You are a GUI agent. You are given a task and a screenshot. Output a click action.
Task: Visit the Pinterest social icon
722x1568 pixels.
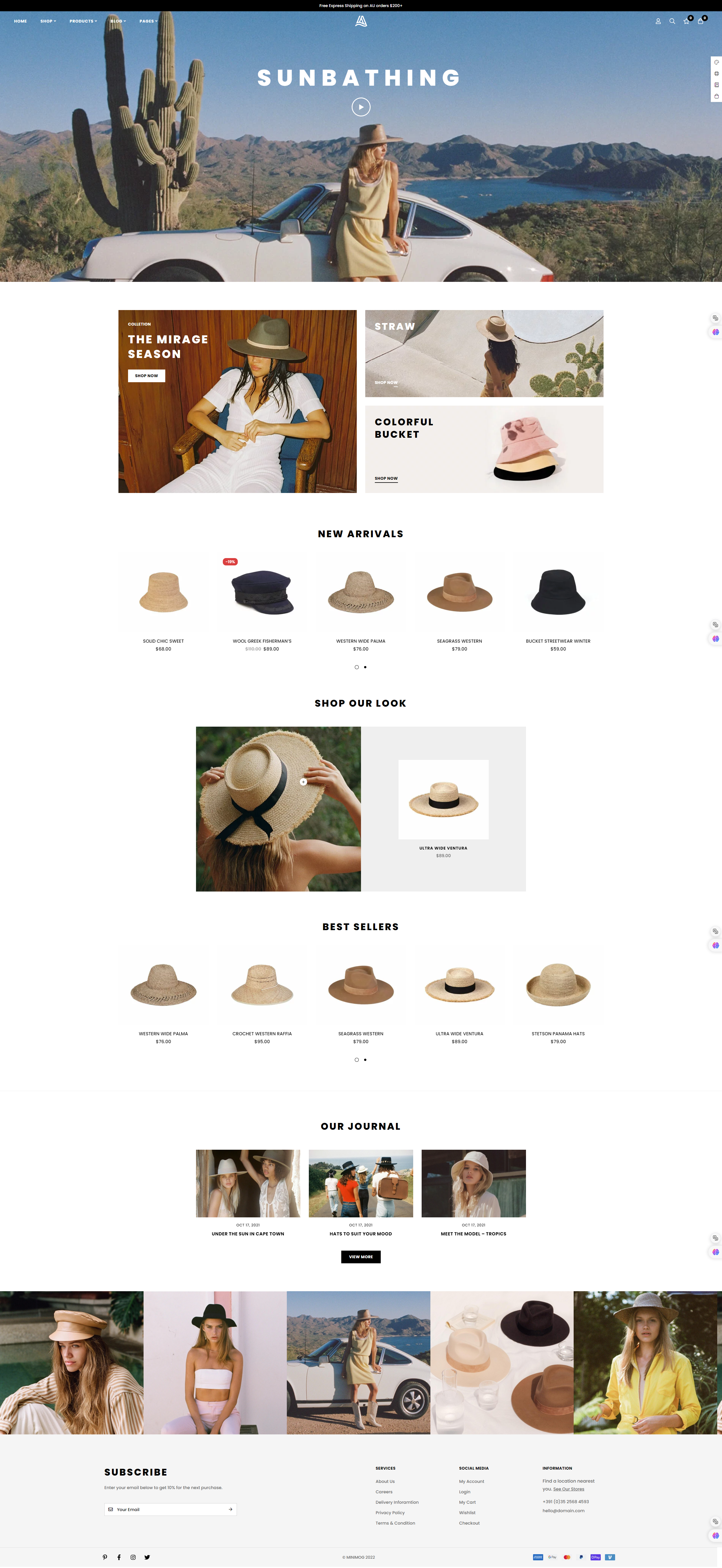(105, 1557)
